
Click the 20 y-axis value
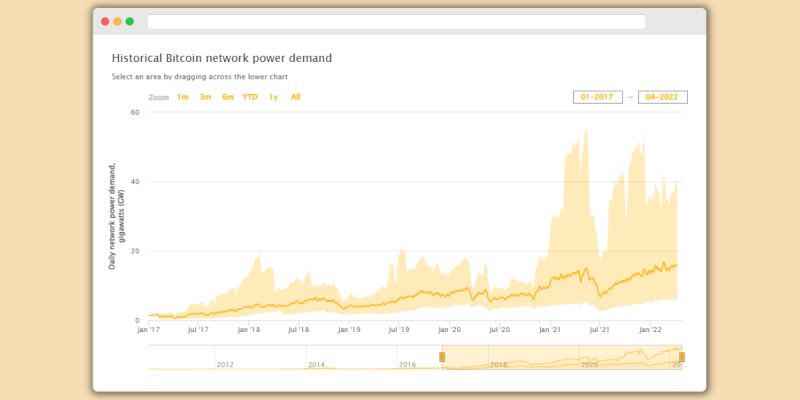pos(135,251)
